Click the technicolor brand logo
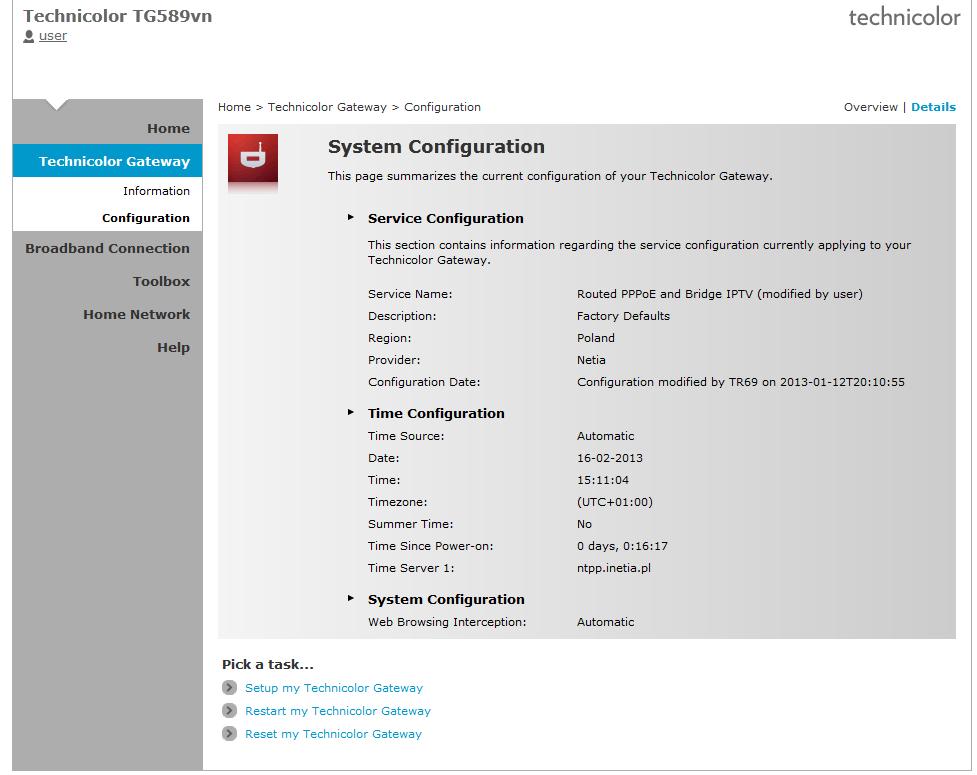This screenshot has width=977, height=775. (904, 17)
